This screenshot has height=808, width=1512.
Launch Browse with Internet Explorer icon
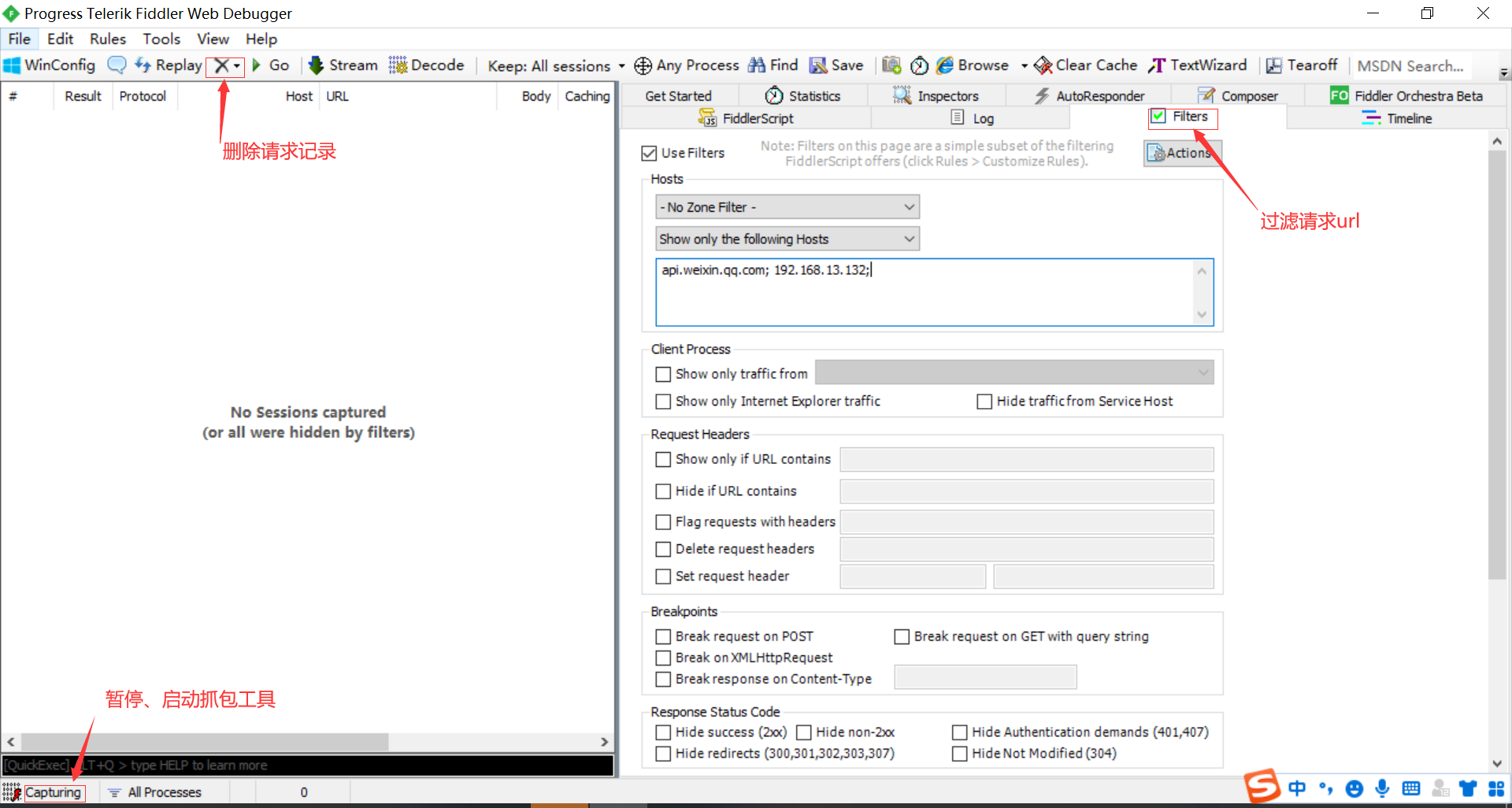coord(945,65)
